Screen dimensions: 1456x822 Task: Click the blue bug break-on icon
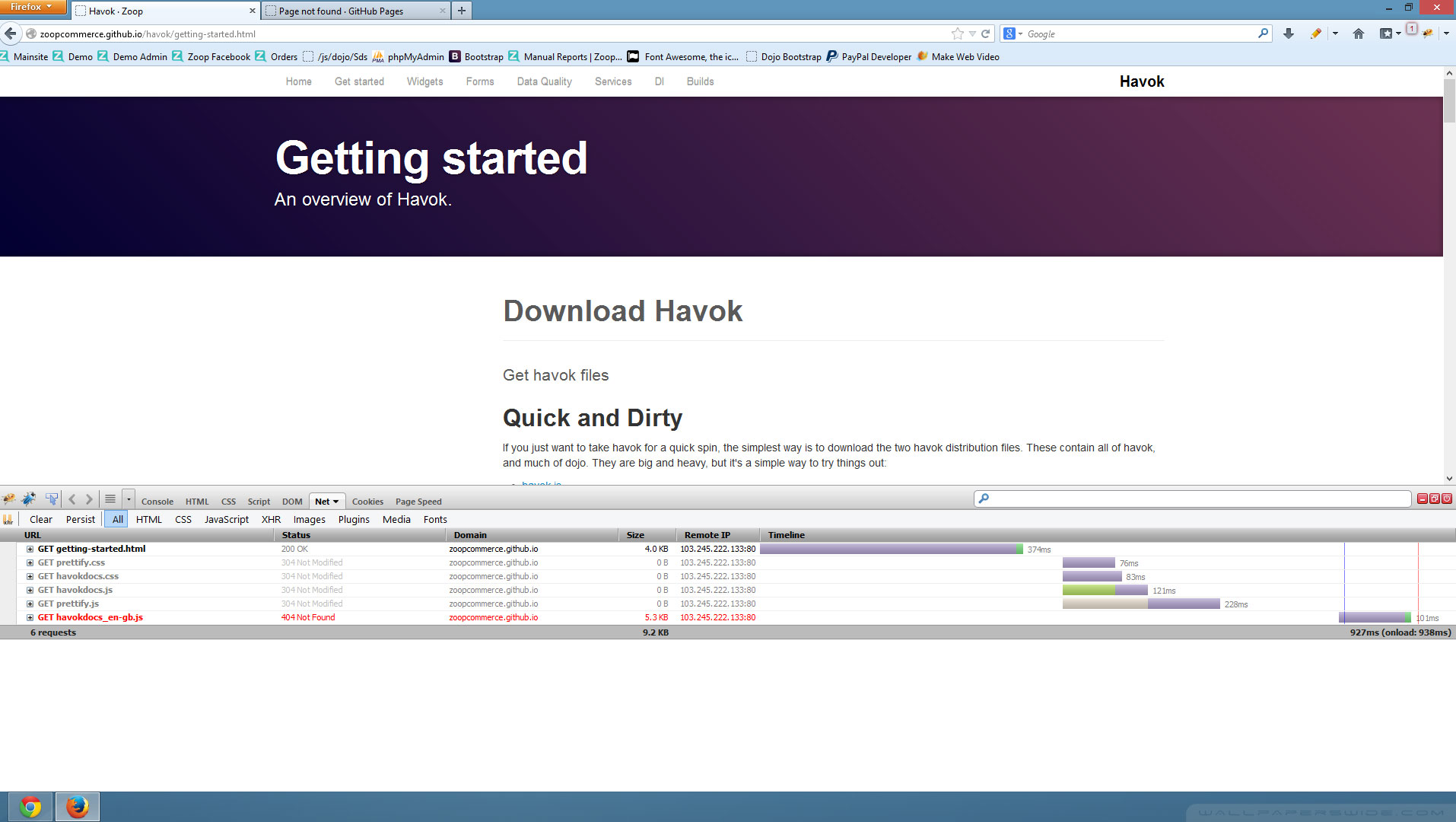[x=29, y=499]
